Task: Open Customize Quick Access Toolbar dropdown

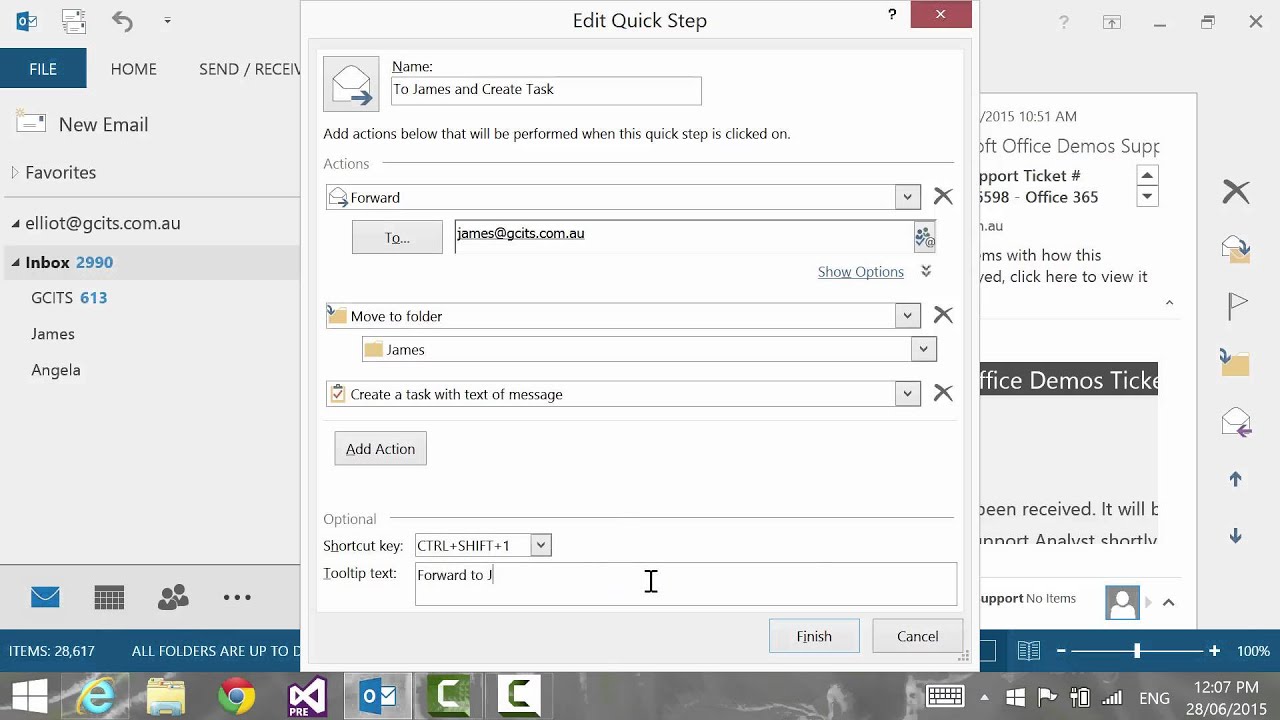Action: click(167, 20)
